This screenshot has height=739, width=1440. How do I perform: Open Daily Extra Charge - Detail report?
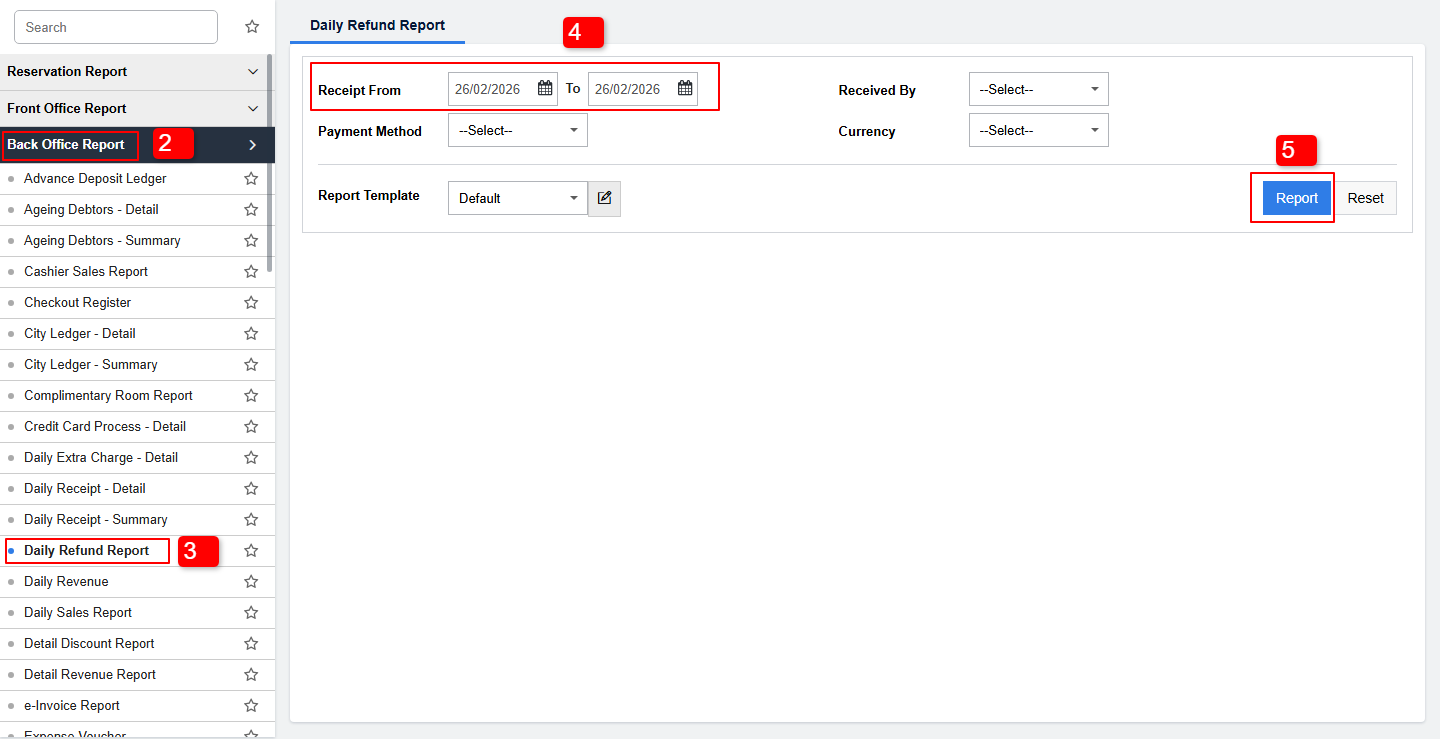[x=101, y=458]
